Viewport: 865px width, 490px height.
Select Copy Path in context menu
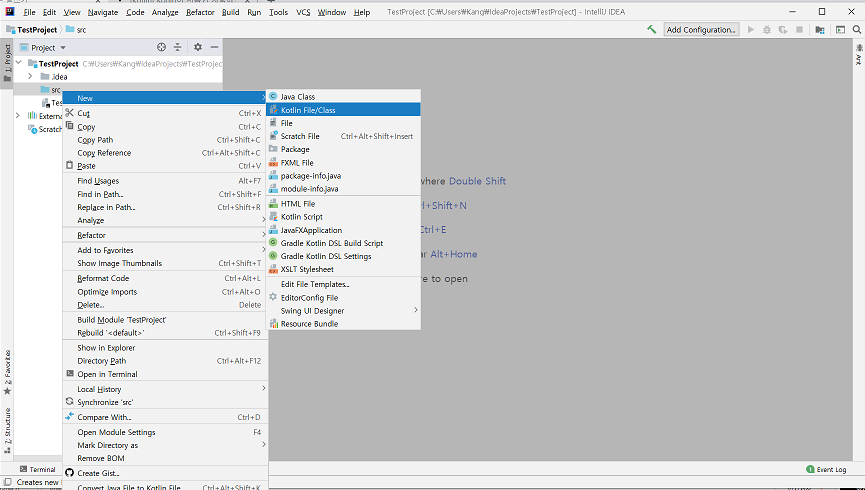point(165,140)
